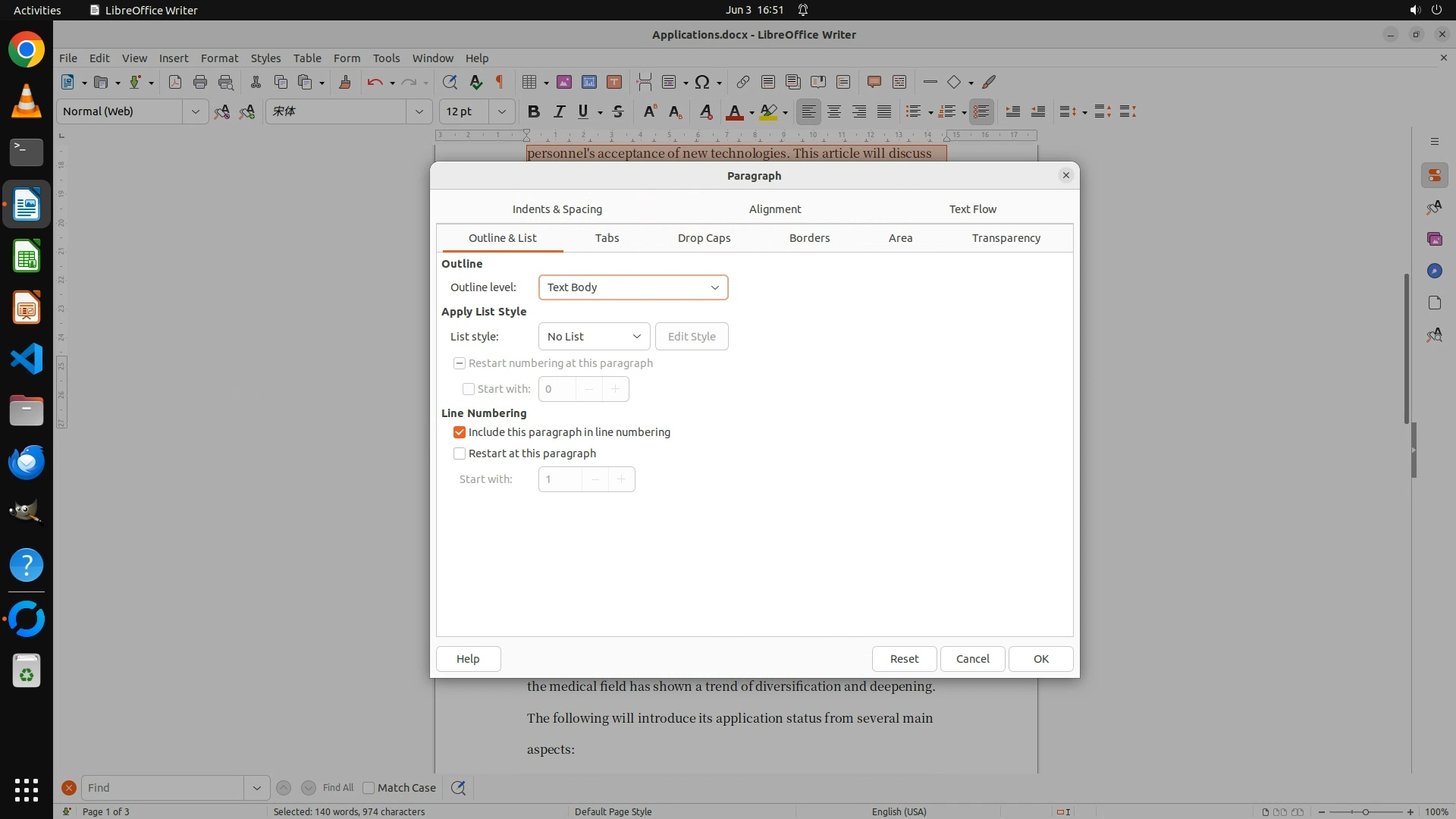Switch to the Drop Caps tab
Image resolution: width=1456 pixels, height=819 pixels.
click(x=704, y=238)
